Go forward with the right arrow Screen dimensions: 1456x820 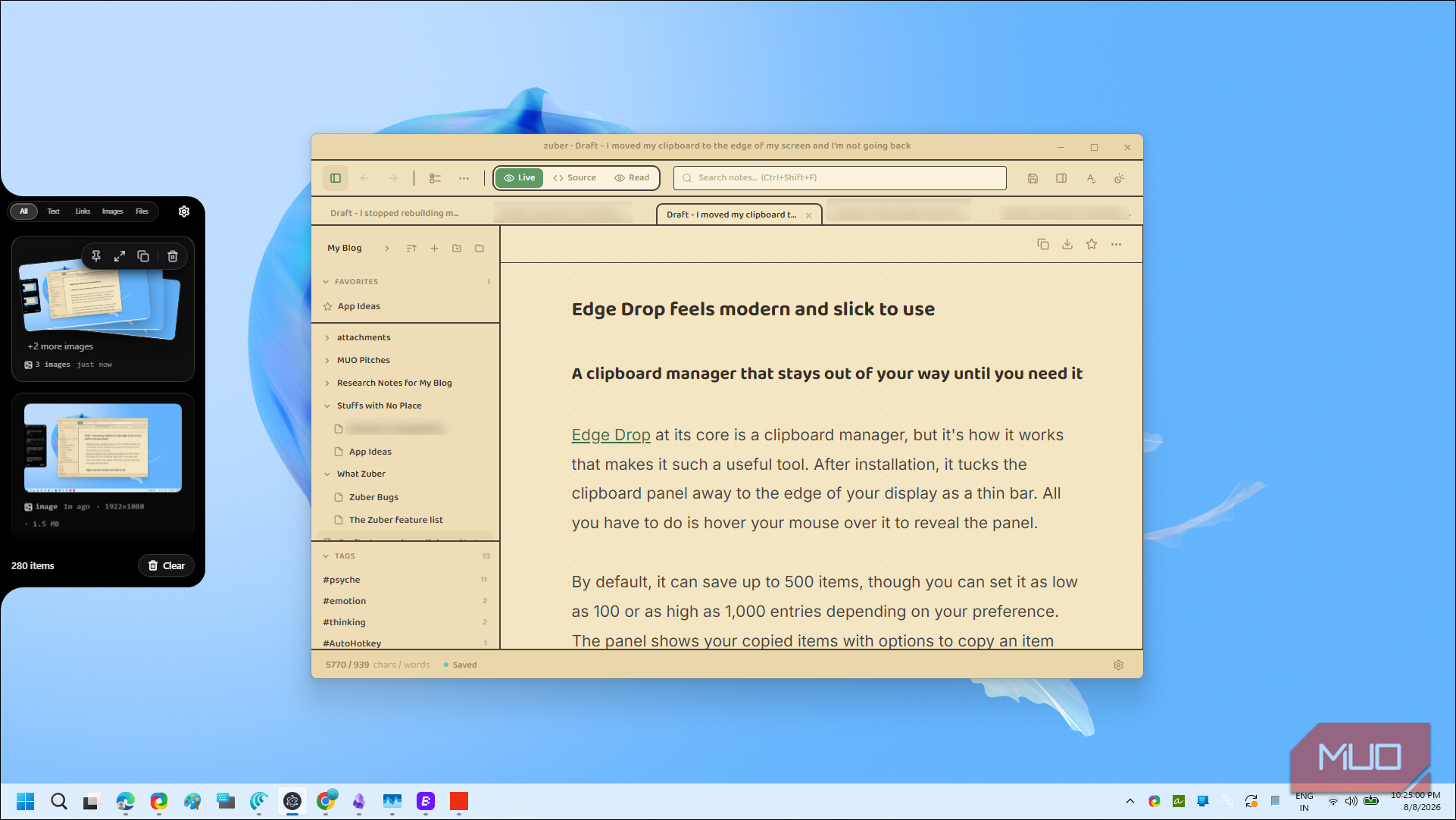point(393,178)
